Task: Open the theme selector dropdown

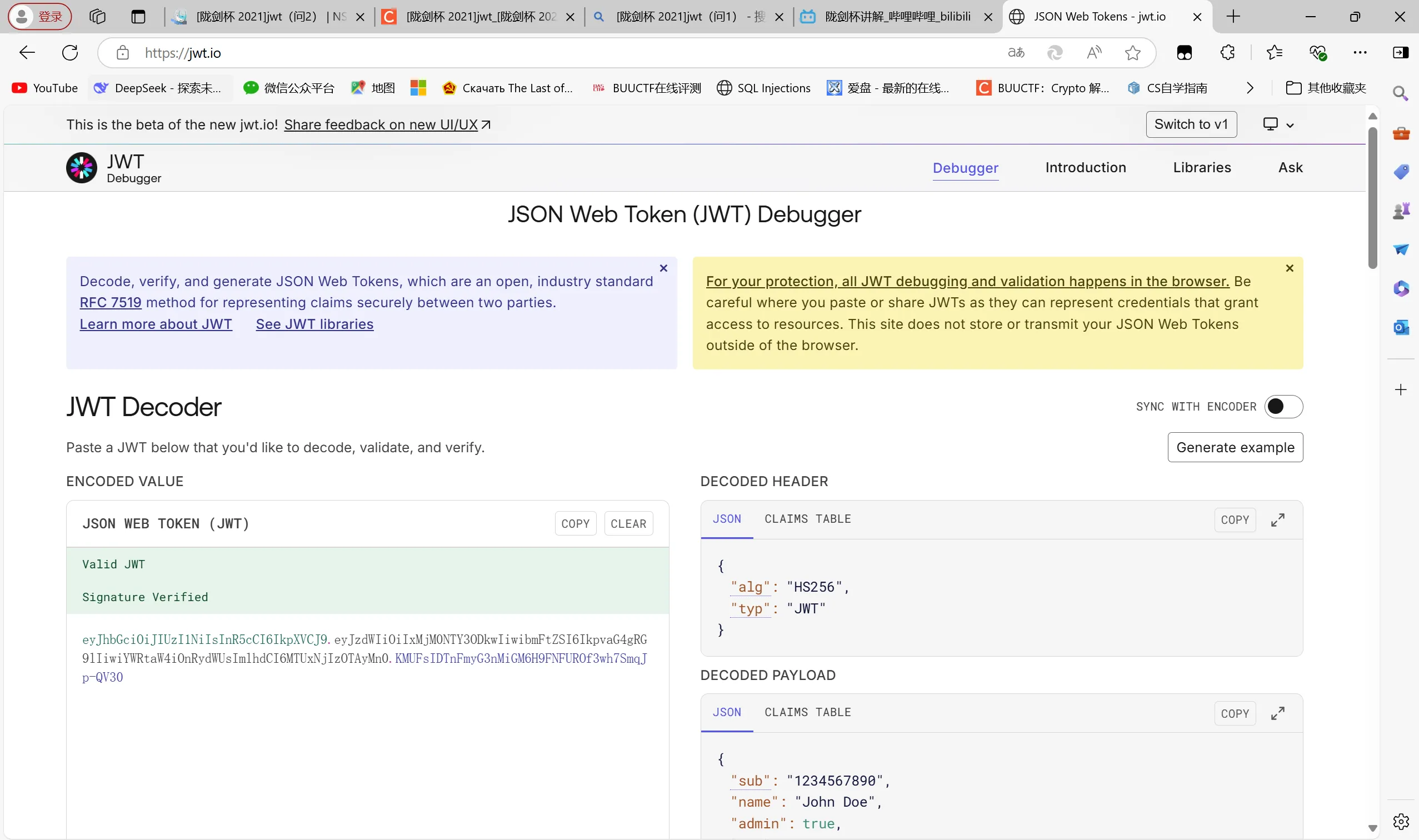Action: (x=1278, y=124)
